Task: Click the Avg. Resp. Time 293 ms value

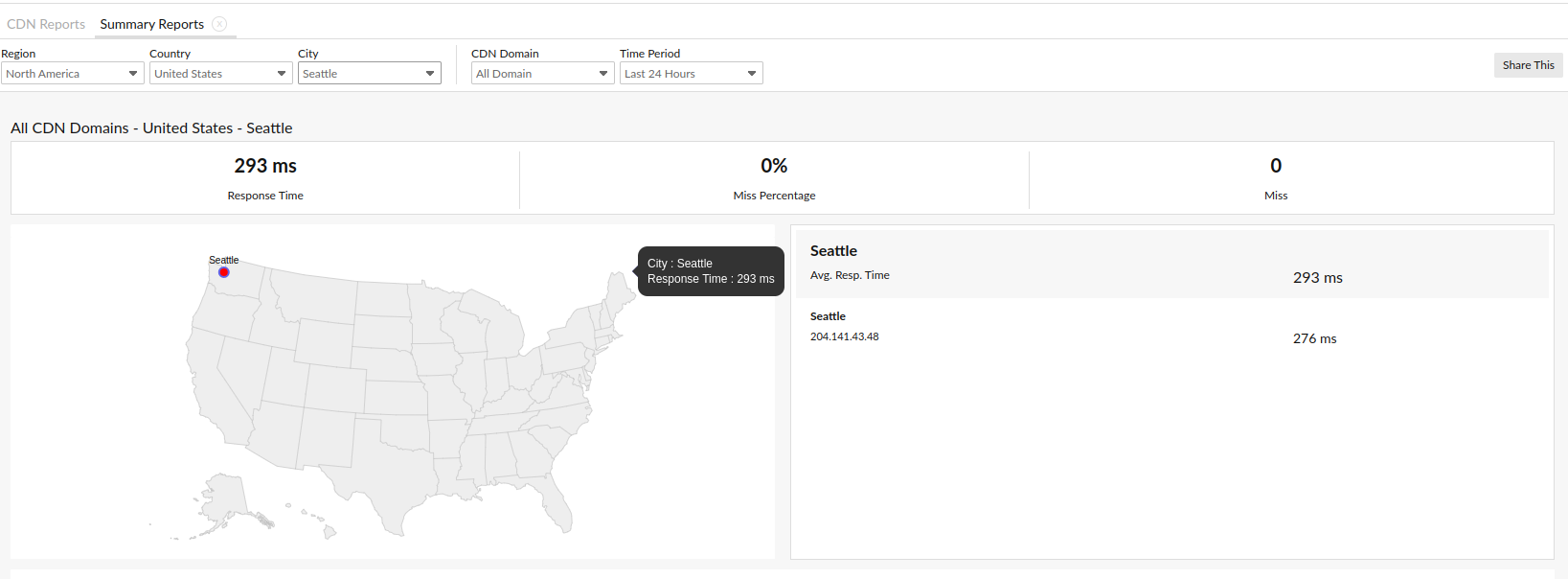Action: click(x=1318, y=278)
